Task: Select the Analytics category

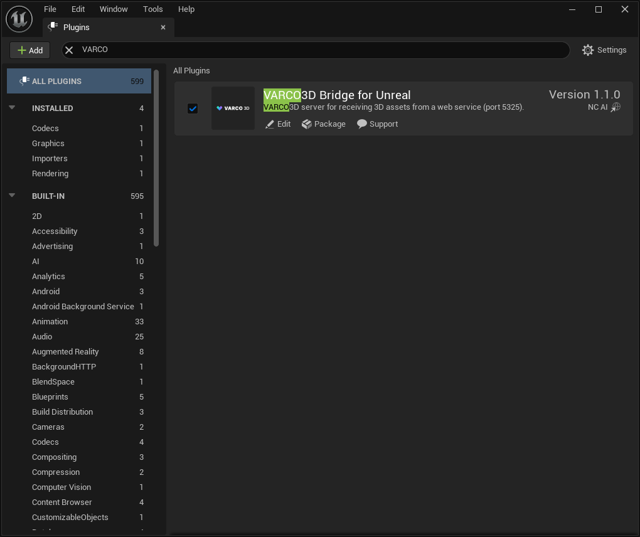Action: pos(79,276)
